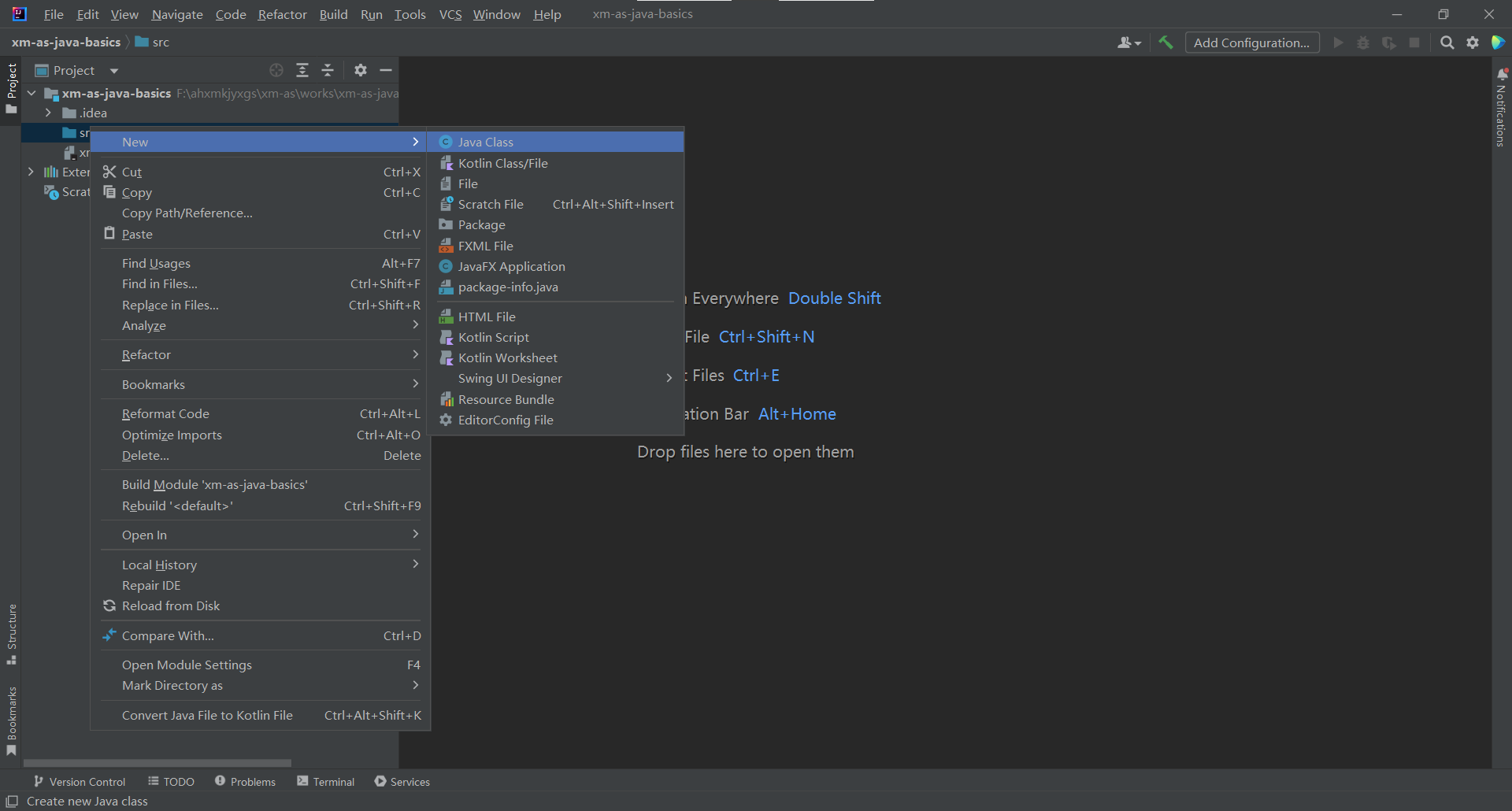1512x811 pixels.
Task: Click Add Configuration... button
Action: tap(1251, 43)
